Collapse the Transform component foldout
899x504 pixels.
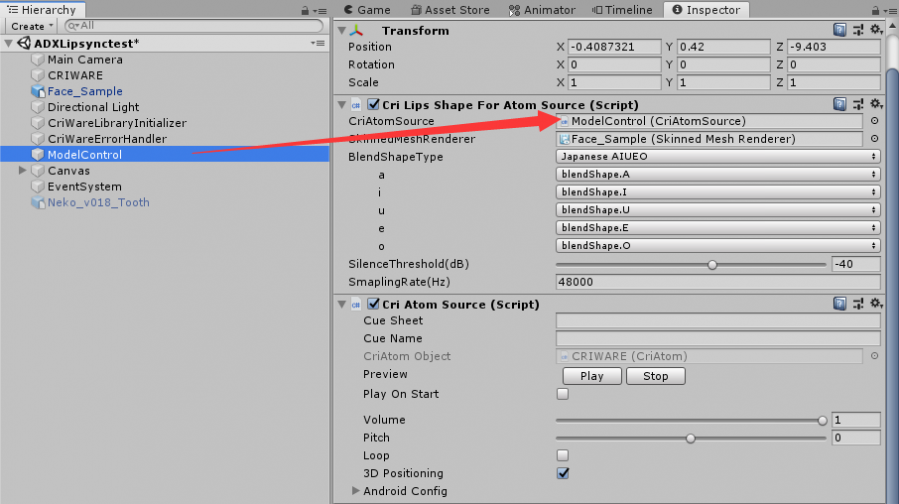coord(342,30)
